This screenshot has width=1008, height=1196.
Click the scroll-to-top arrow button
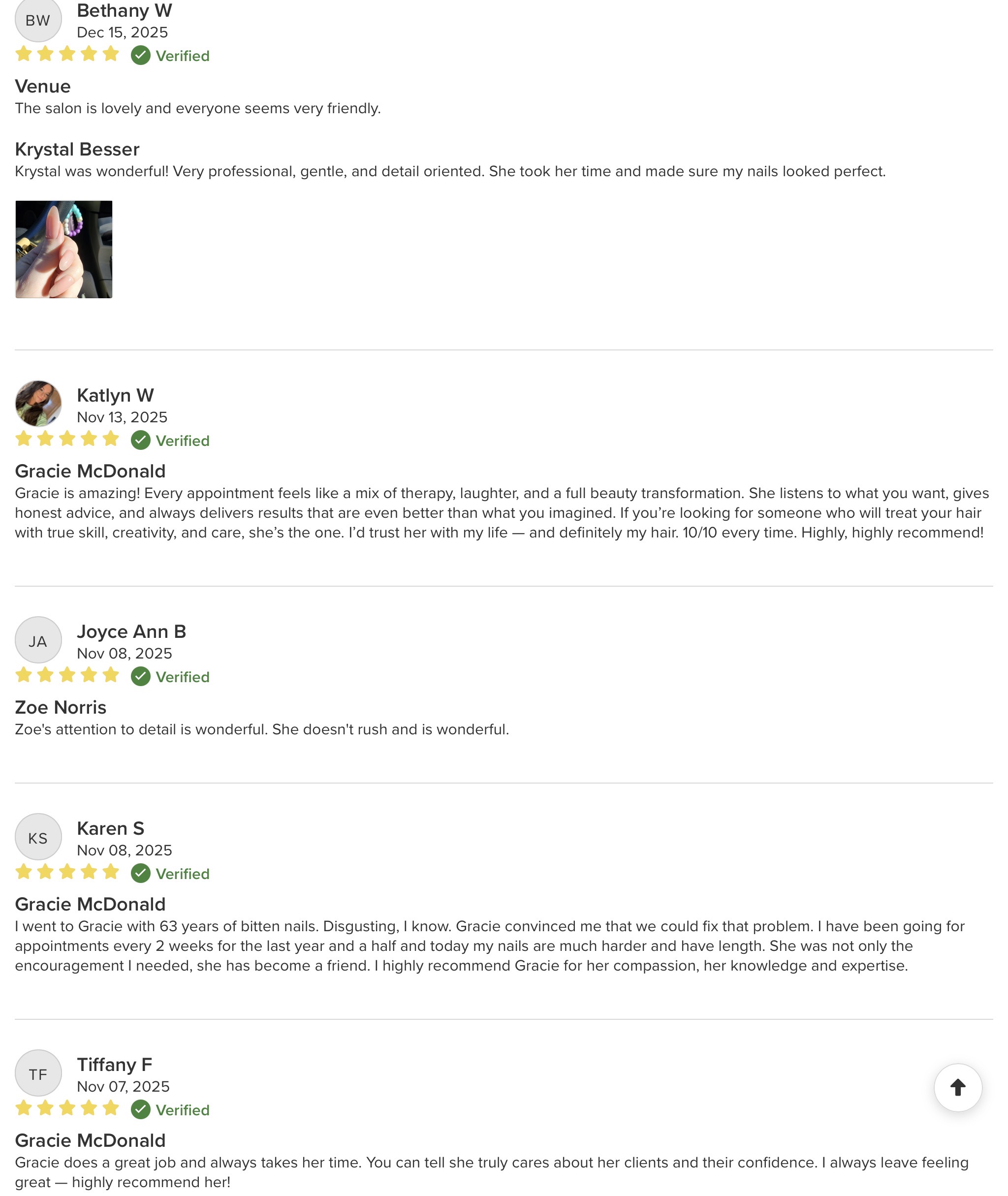[958, 1087]
